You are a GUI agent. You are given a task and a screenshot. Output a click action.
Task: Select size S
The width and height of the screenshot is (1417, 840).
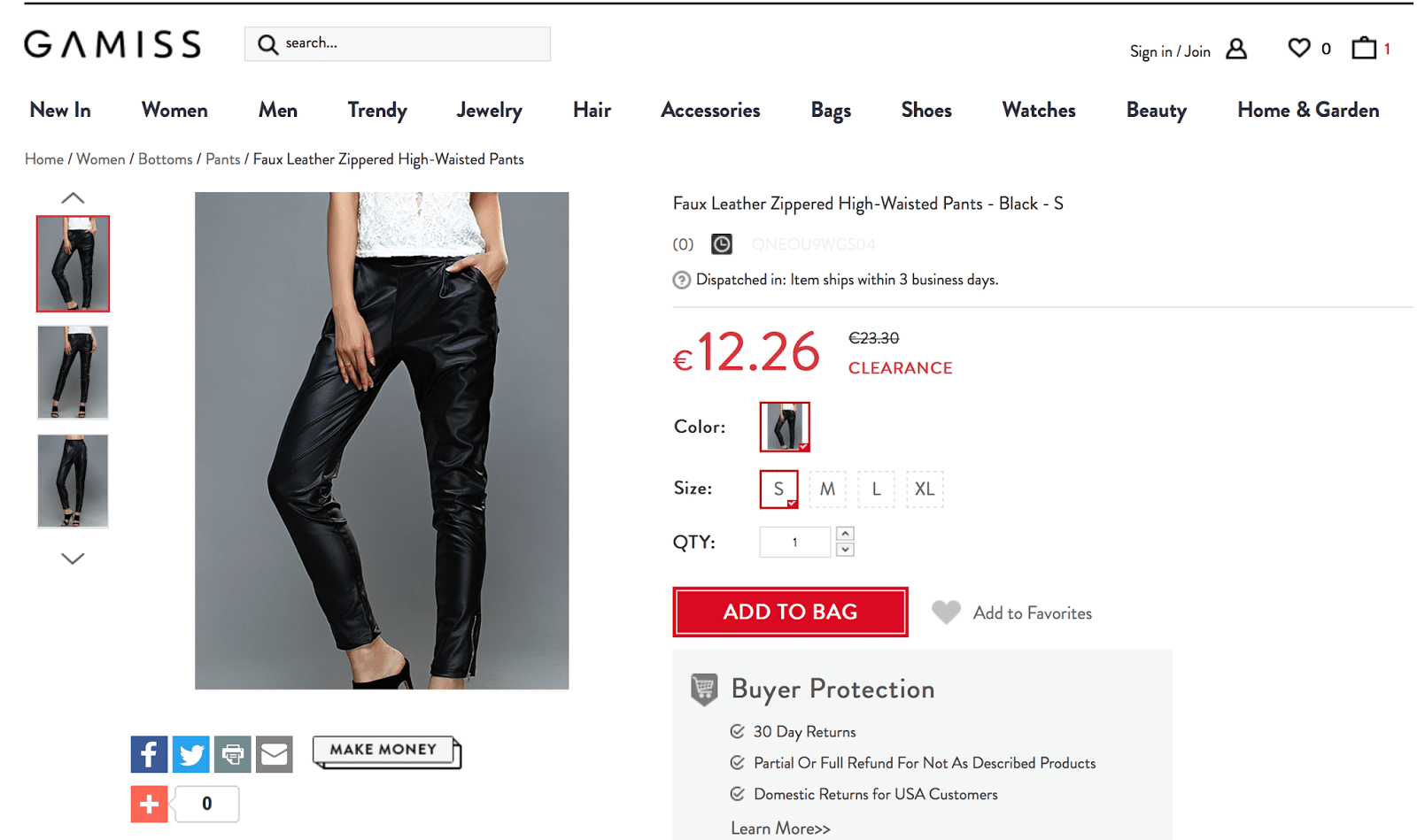(x=778, y=489)
